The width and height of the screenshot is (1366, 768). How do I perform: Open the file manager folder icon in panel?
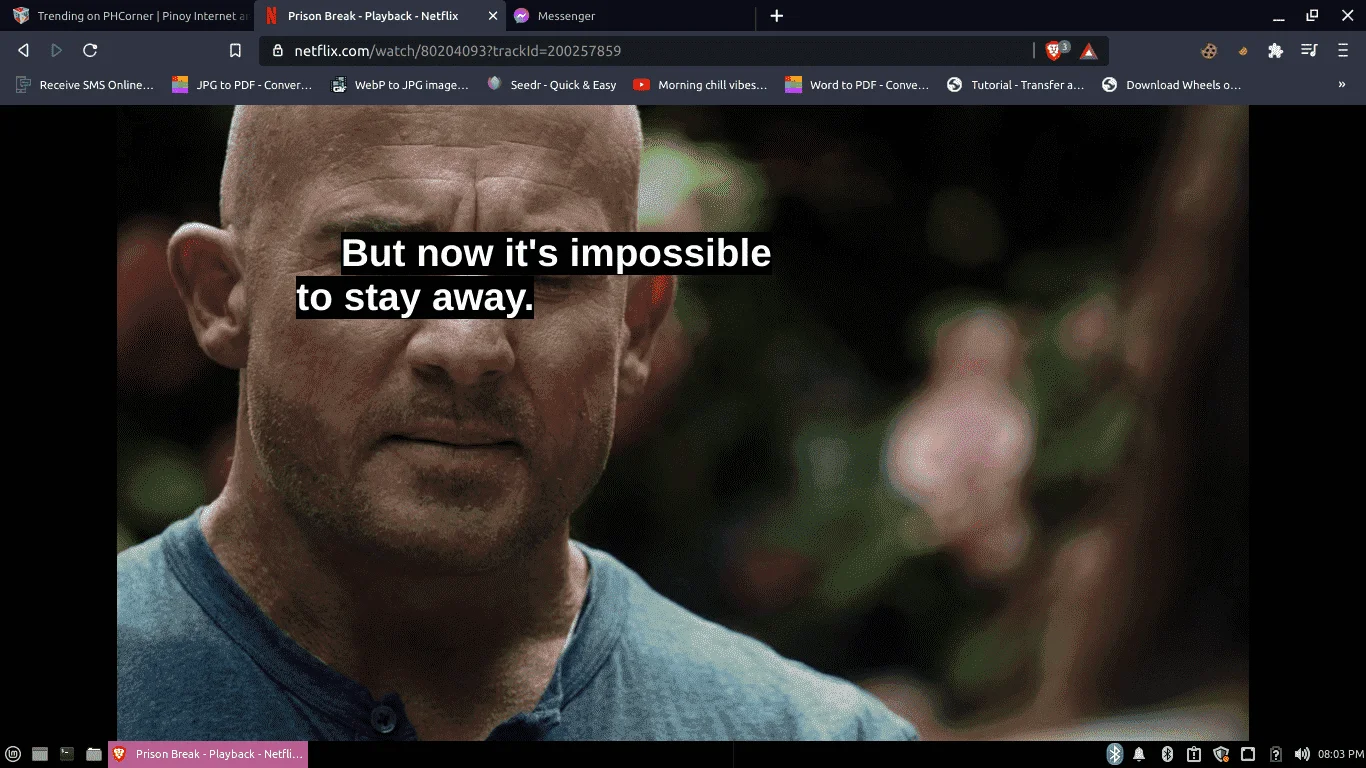pos(94,754)
